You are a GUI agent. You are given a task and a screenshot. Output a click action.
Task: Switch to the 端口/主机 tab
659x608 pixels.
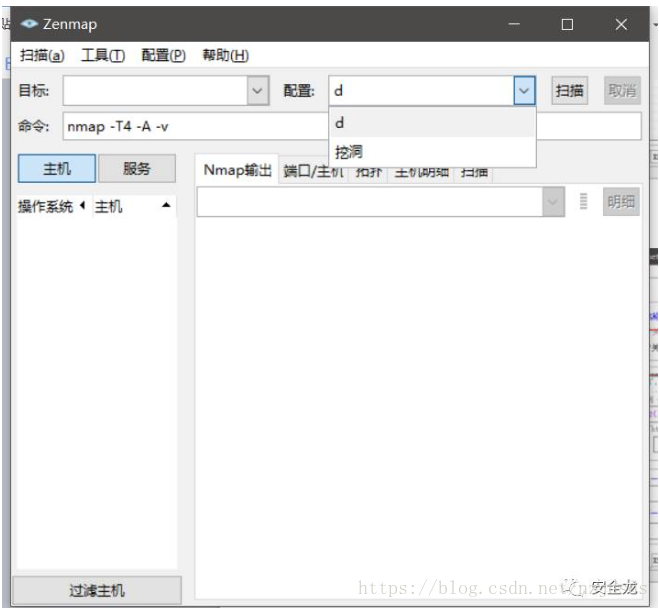[x=313, y=172]
